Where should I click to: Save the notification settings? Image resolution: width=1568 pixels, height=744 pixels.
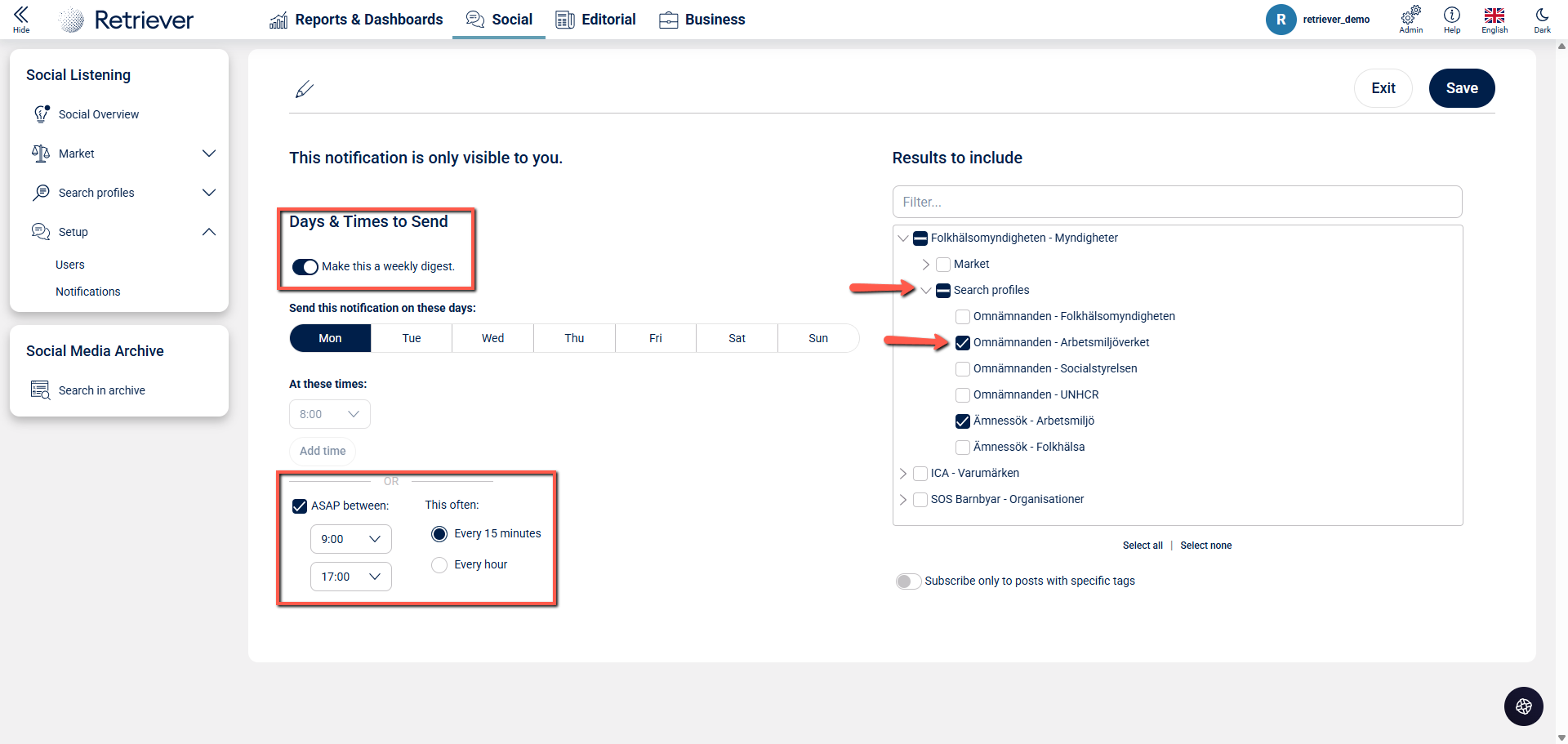point(1461,88)
